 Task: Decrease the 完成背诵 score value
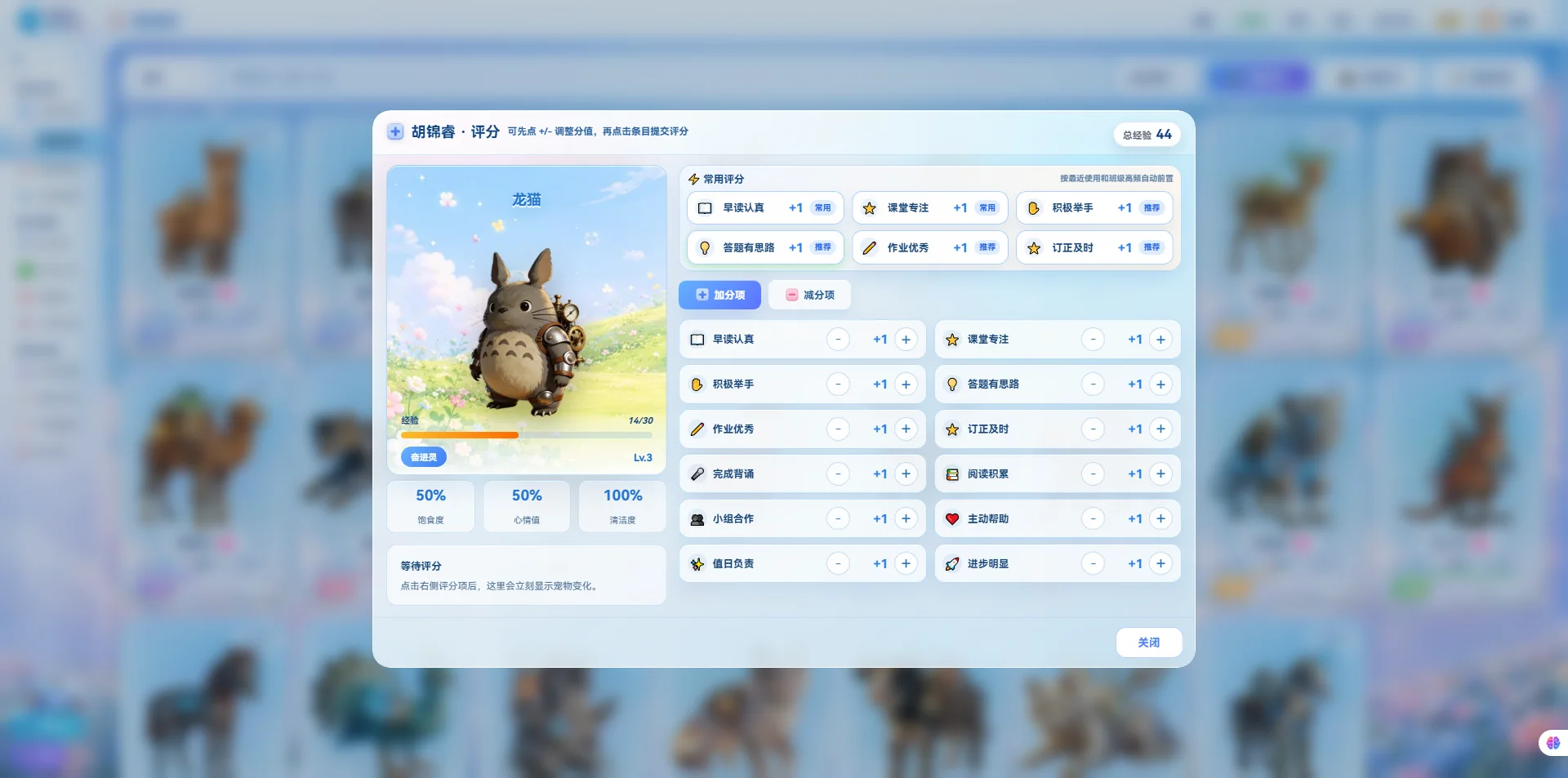tap(838, 474)
